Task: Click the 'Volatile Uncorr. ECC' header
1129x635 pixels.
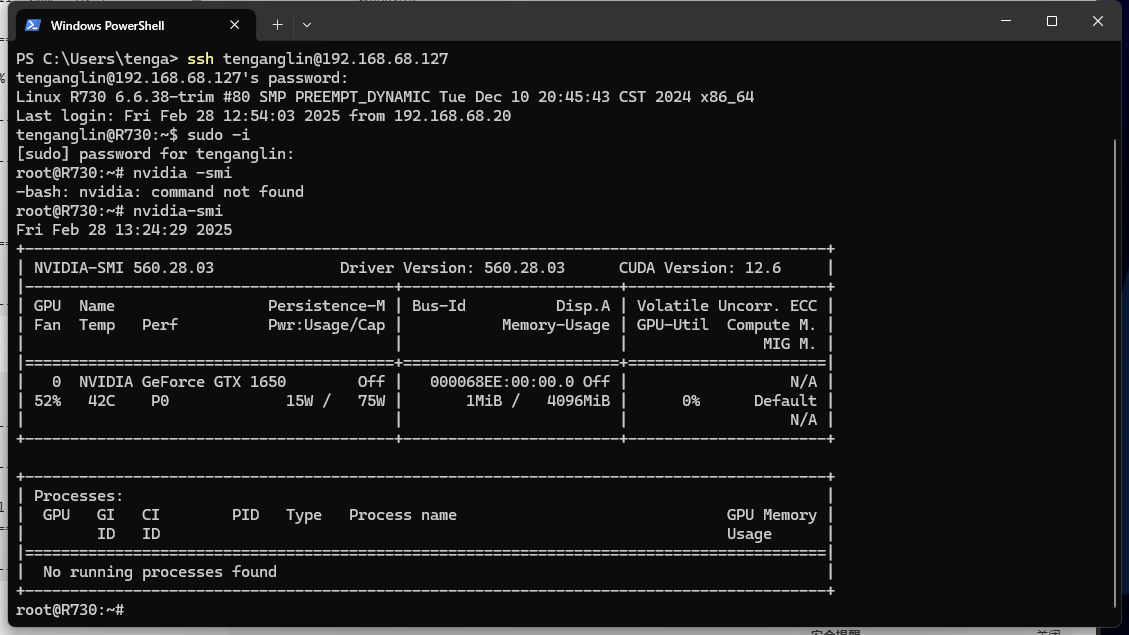Action: [727, 307]
